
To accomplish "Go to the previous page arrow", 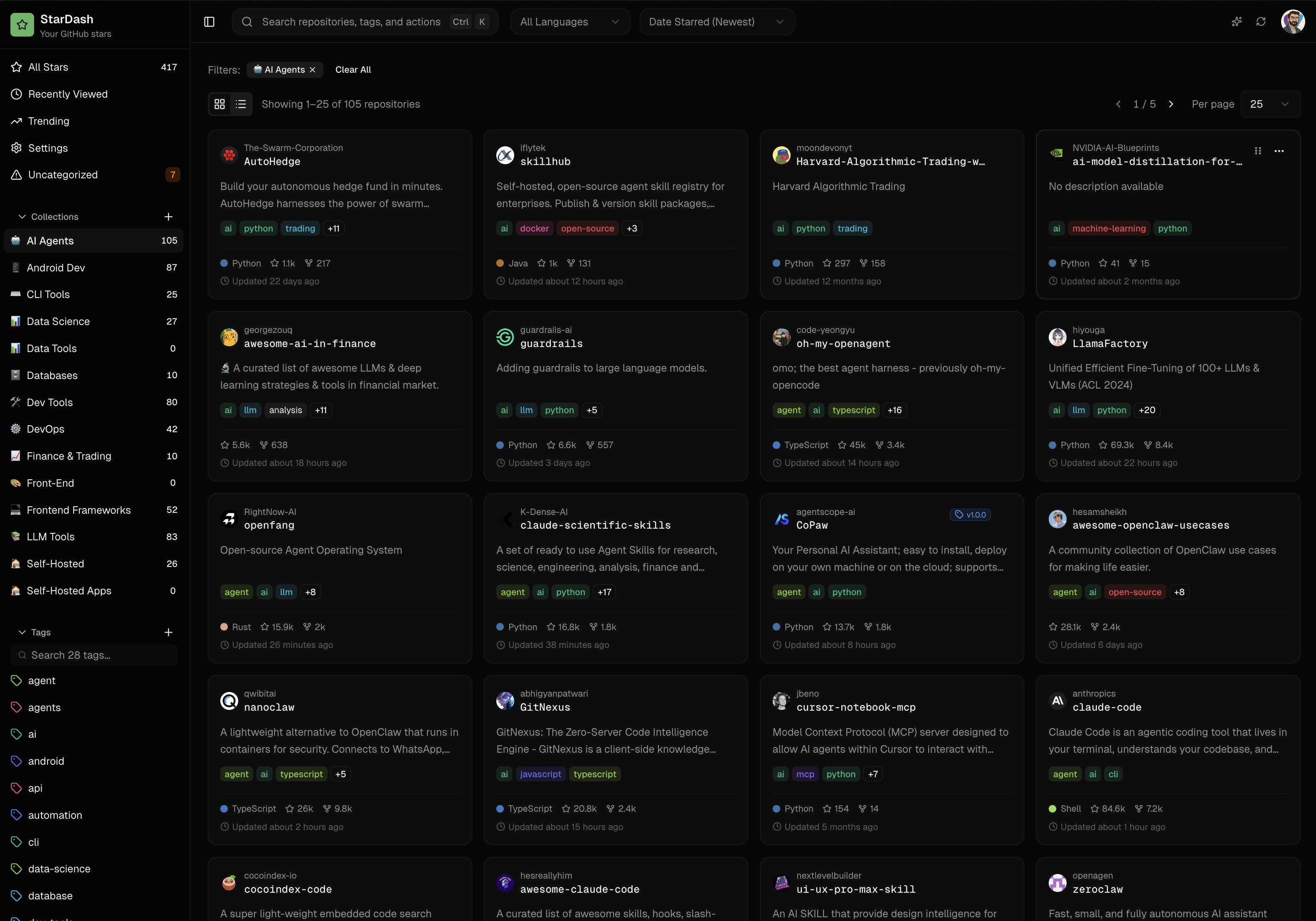I will point(1118,104).
